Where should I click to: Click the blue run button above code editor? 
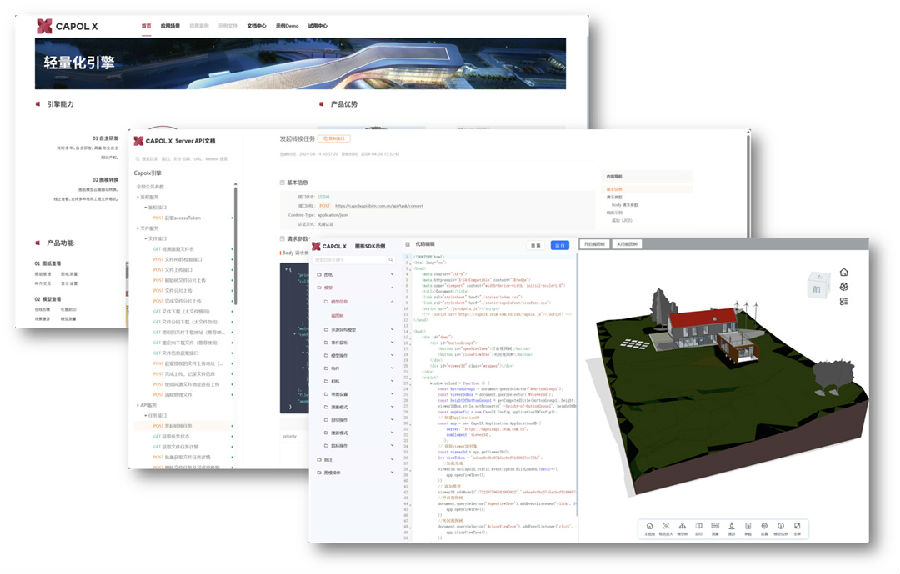tap(560, 245)
